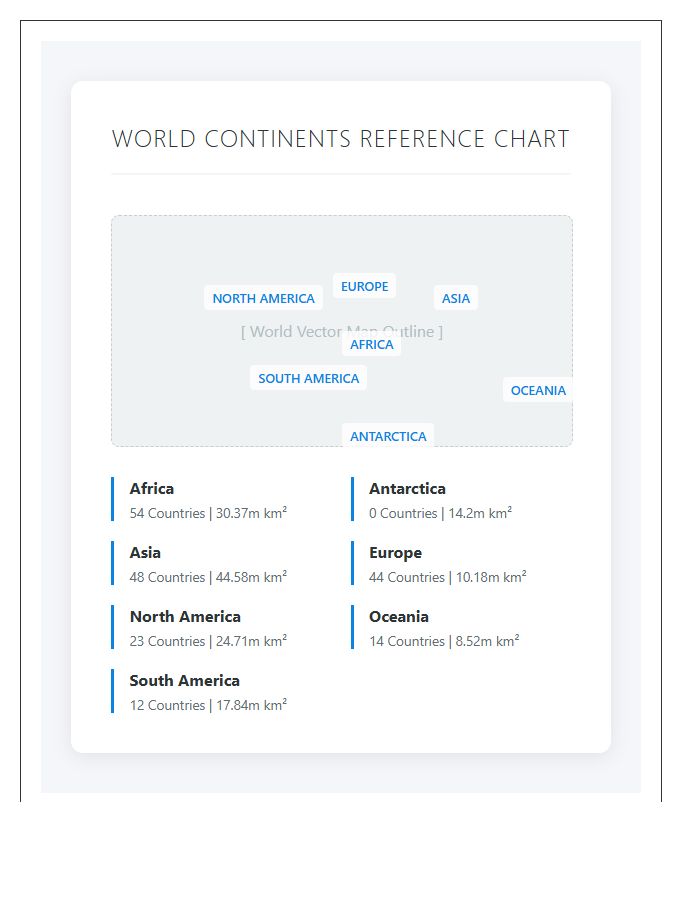This screenshot has width=700, height=900.
Task: Select the Antarctica heading in the list
Action: pyautogui.click(x=407, y=488)
